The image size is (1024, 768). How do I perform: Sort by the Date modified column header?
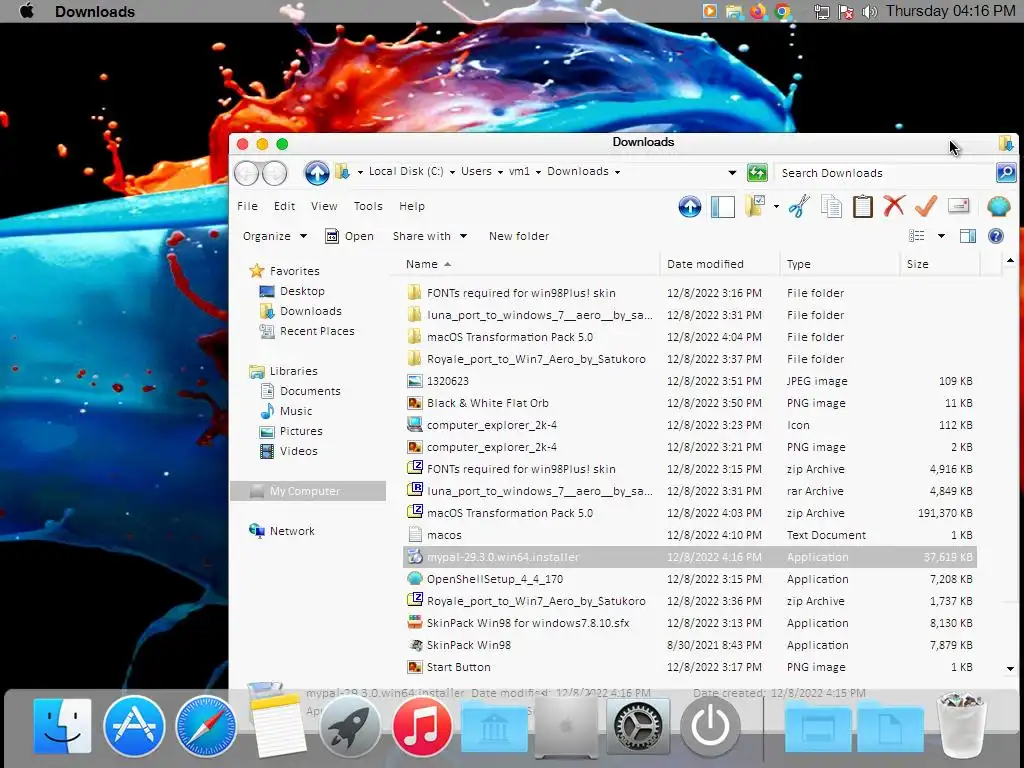720,264
